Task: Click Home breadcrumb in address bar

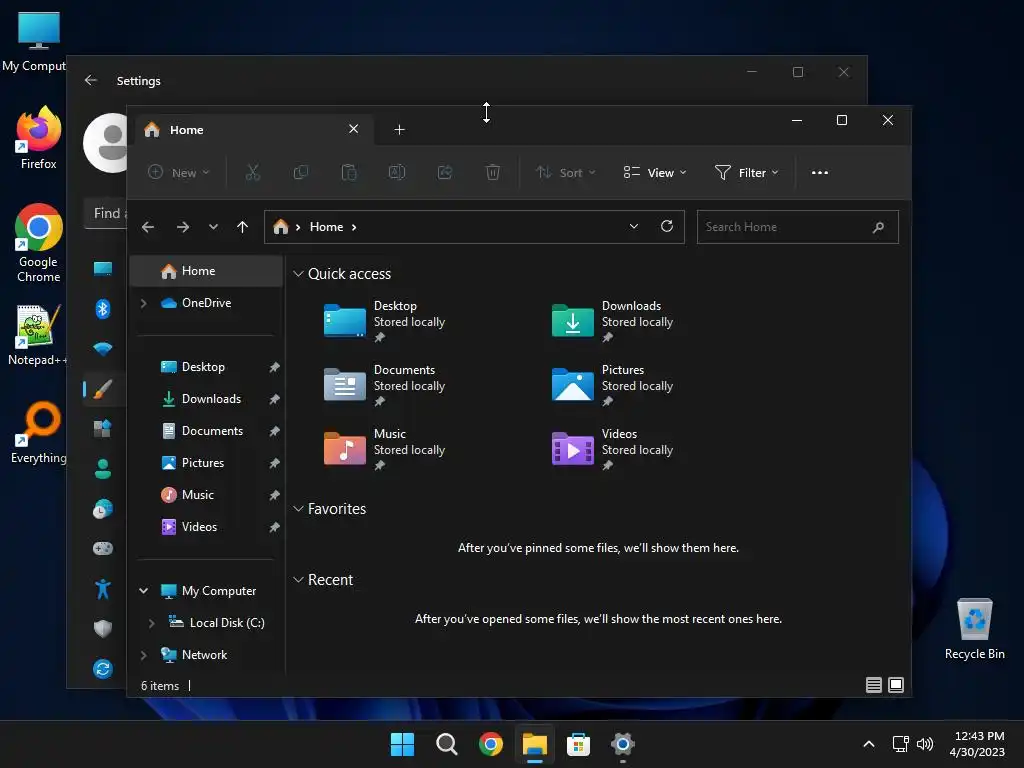Action: pyautogui.click(x=327, y=227)
